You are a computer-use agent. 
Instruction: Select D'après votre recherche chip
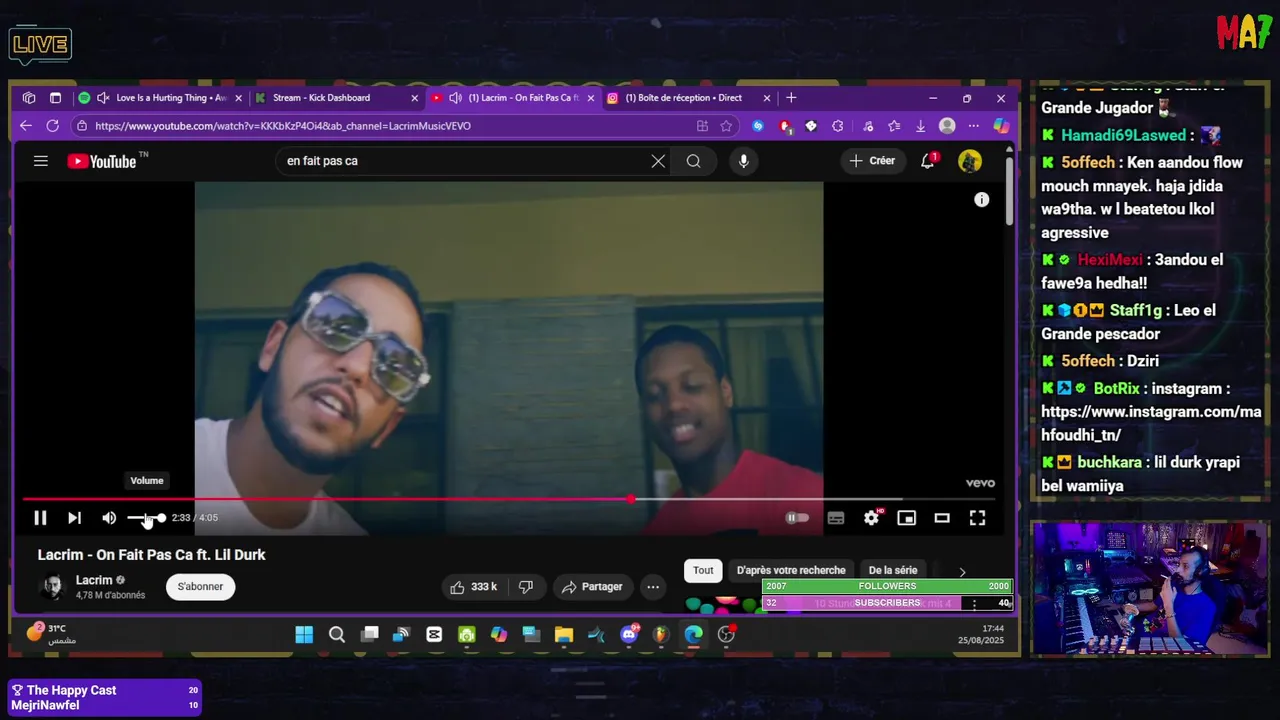click(791, 570)
